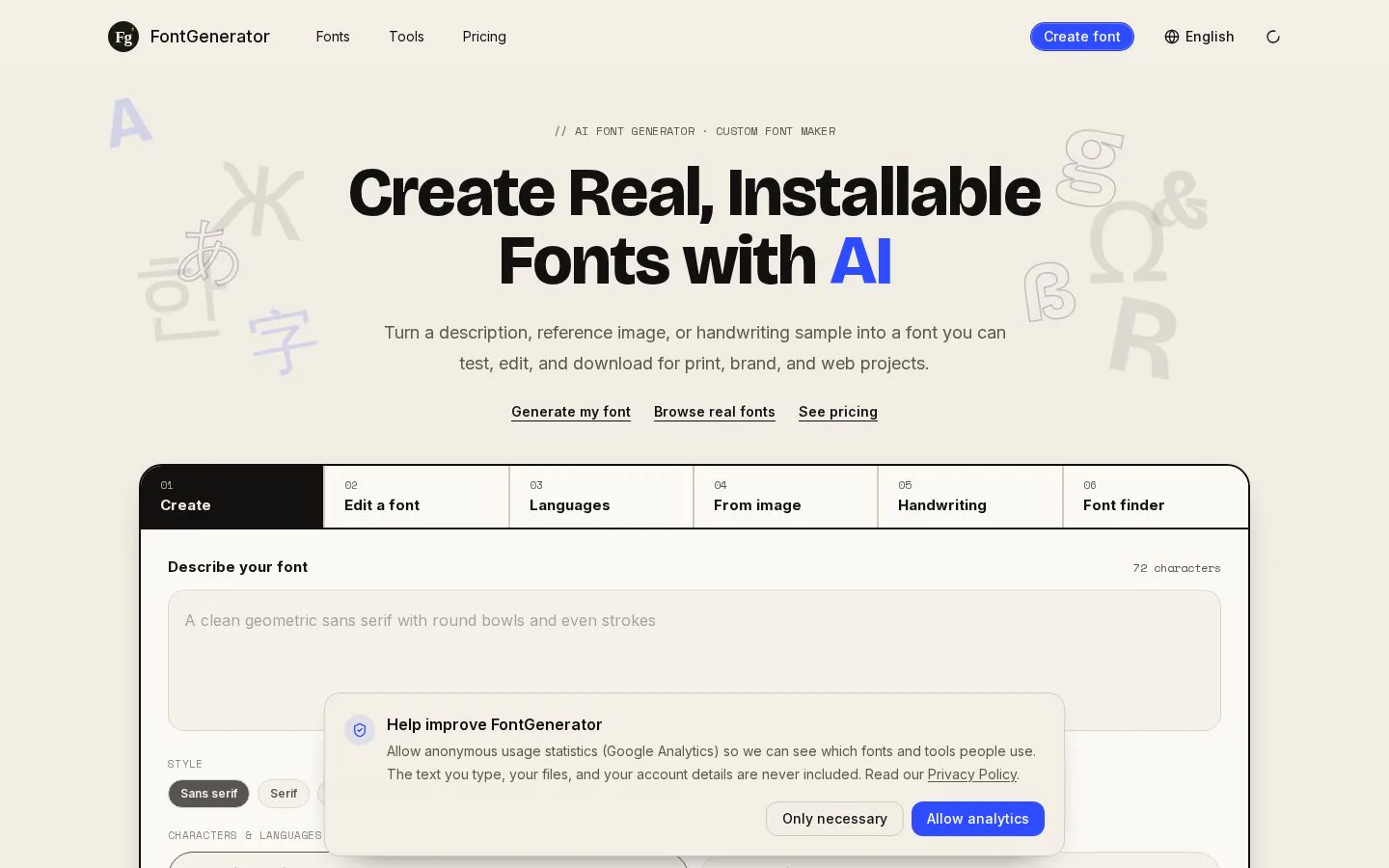Viewport: 1389px width, 868px height.
Task: Click the globe language icon
Action: [1172, 37]
